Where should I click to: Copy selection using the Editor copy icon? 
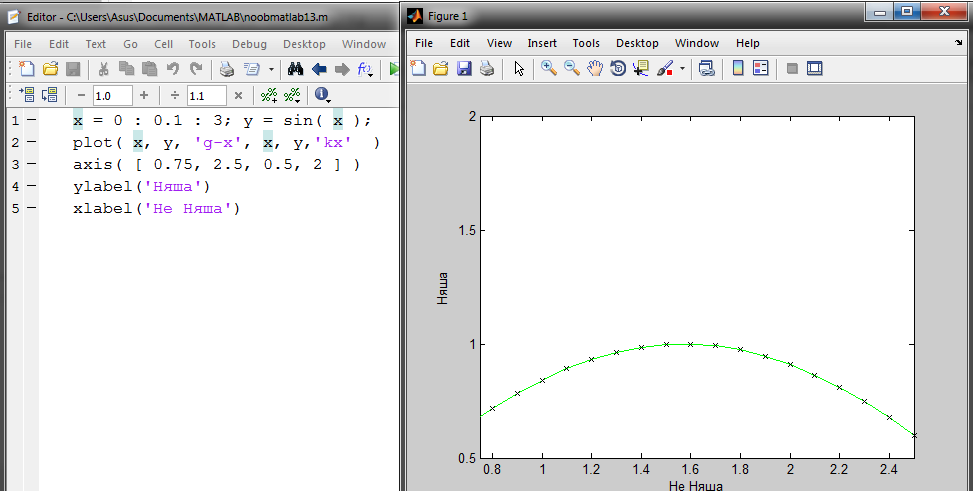point(127,69)
